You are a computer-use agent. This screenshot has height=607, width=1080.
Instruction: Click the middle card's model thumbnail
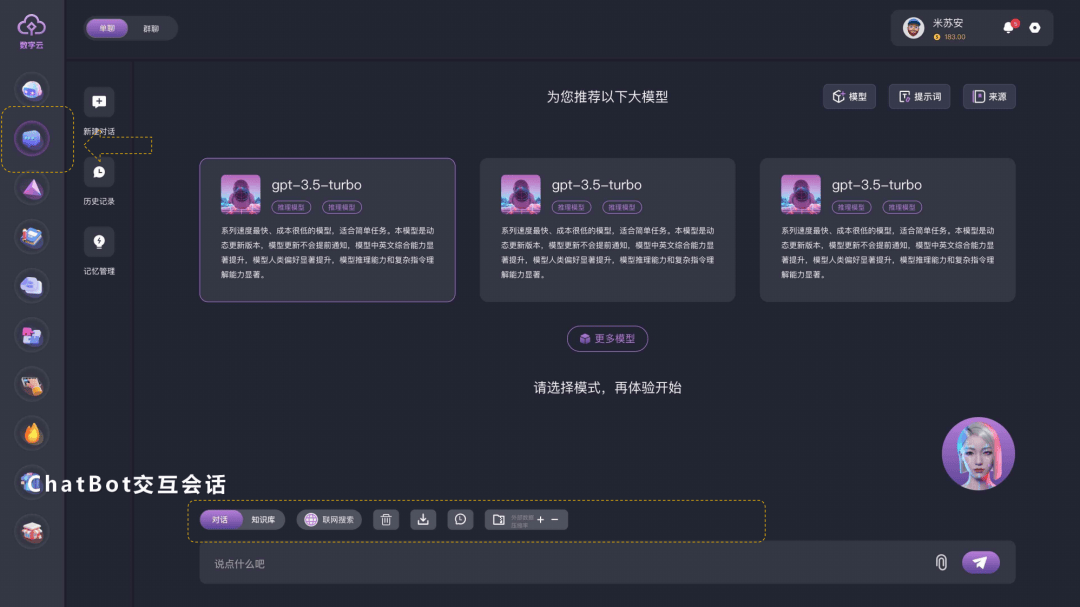coord(521,194)
